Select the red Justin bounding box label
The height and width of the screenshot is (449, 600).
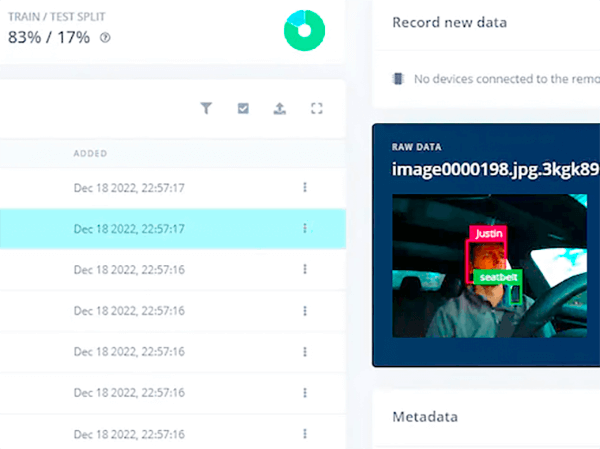[x=488, y=233]
